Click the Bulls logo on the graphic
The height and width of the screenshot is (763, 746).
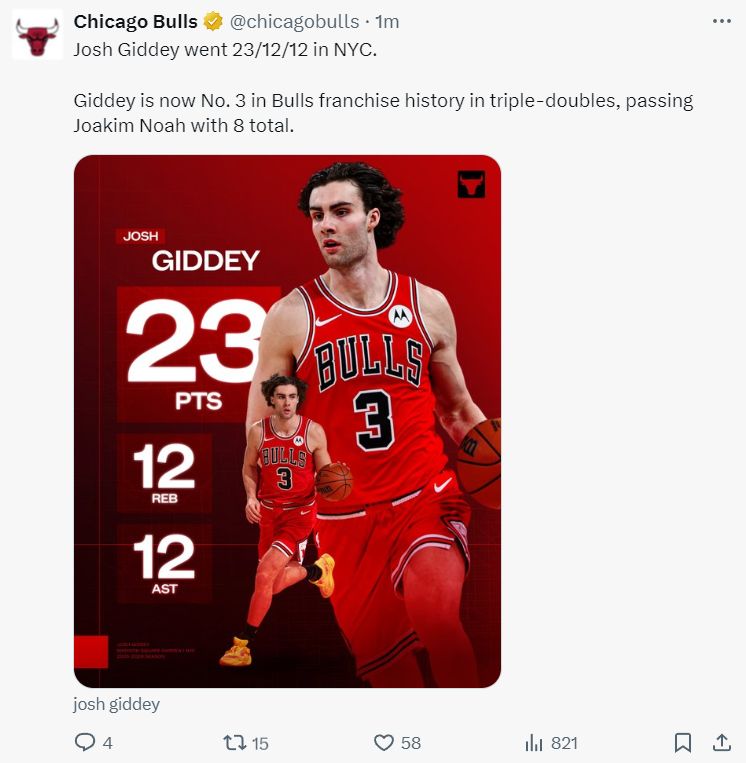tap(471, 184)
